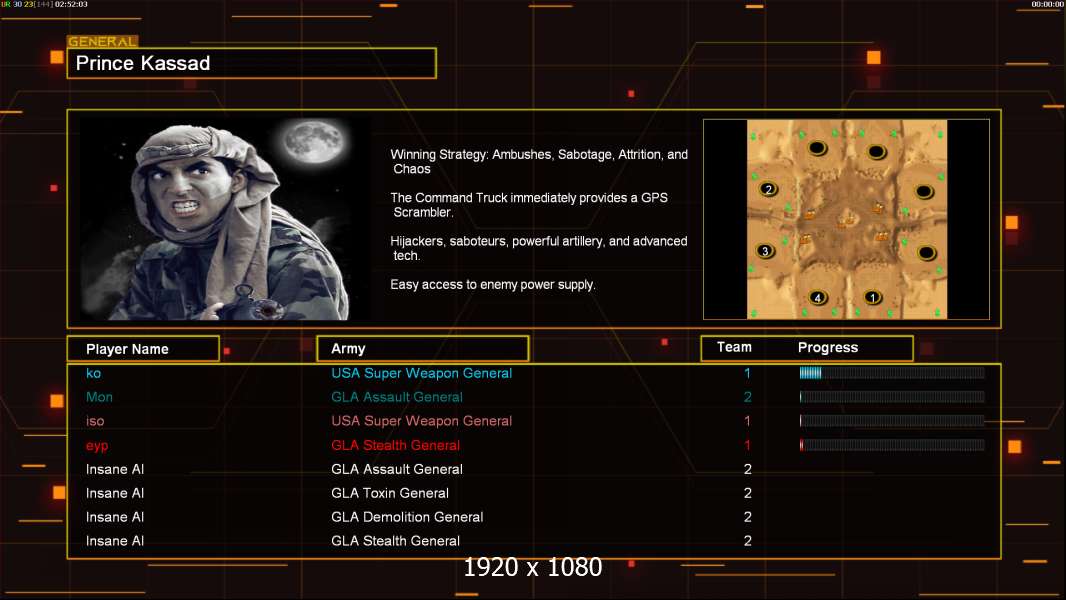Click the 02:52:03 timer readout
This screenshot has width=1066, height=600.
click(71, 4)
